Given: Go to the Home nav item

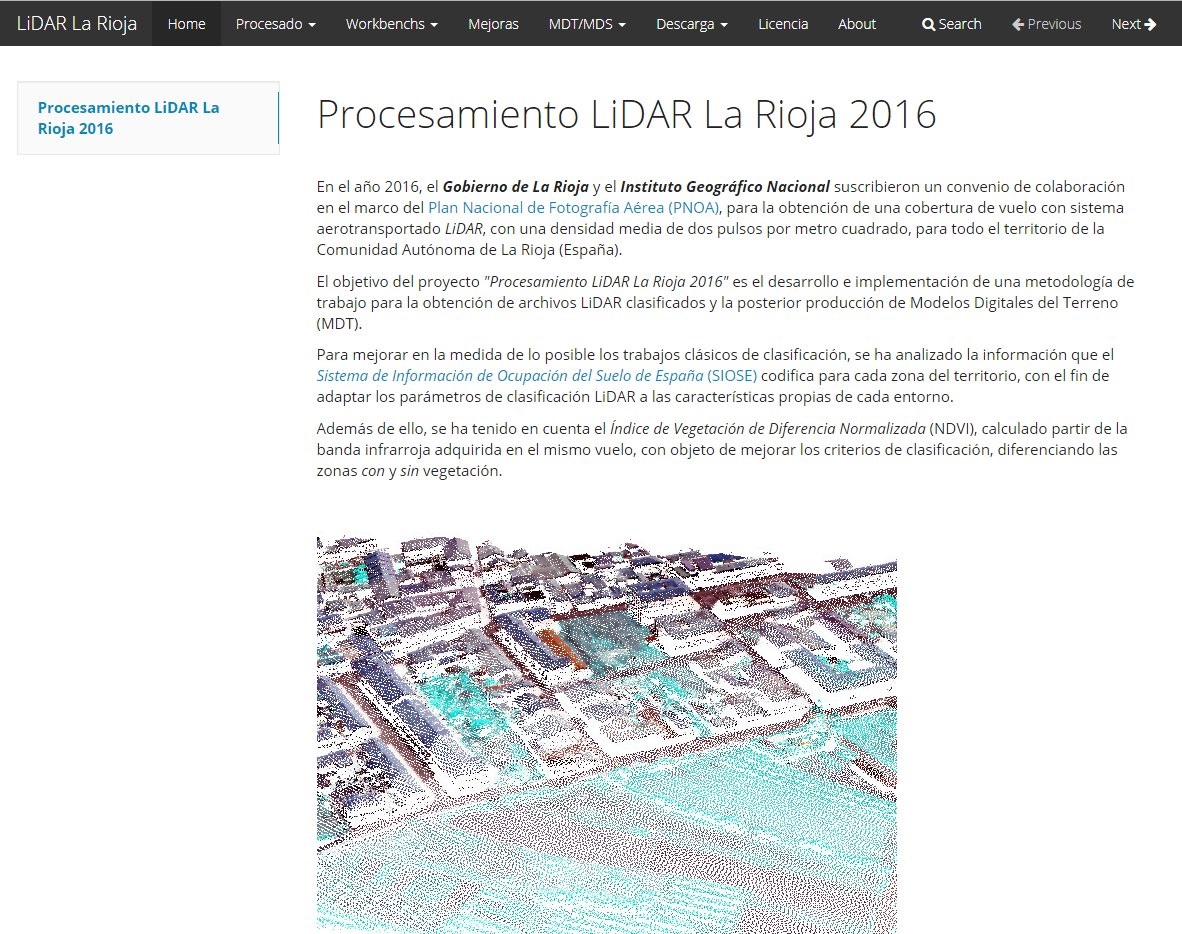Looking at the screenshot, I should point(186,24).
